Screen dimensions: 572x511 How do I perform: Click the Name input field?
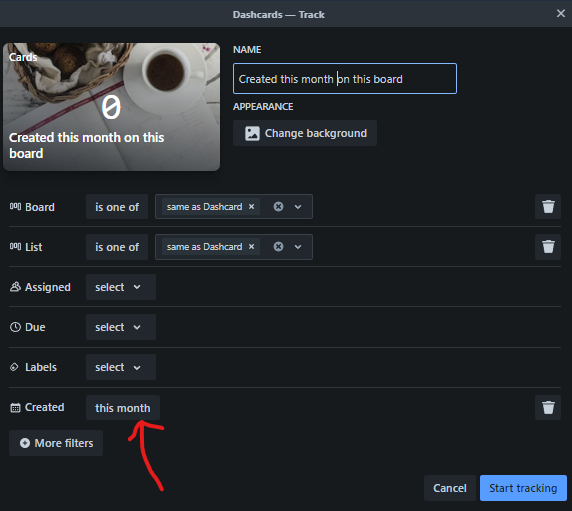click(345, 79)
